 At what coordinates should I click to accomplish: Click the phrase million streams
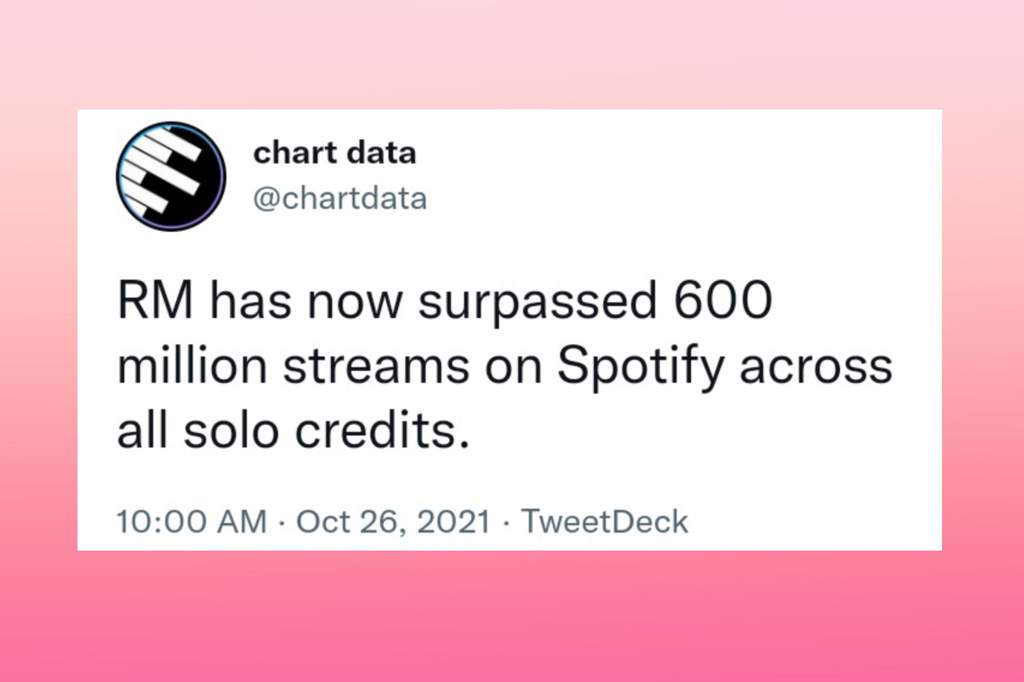coord(293,366)
